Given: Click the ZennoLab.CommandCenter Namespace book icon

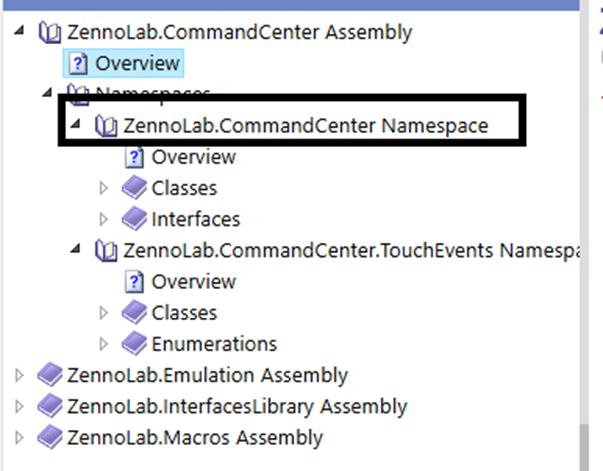Looking at the screenshot, I should tap(106, 126).
